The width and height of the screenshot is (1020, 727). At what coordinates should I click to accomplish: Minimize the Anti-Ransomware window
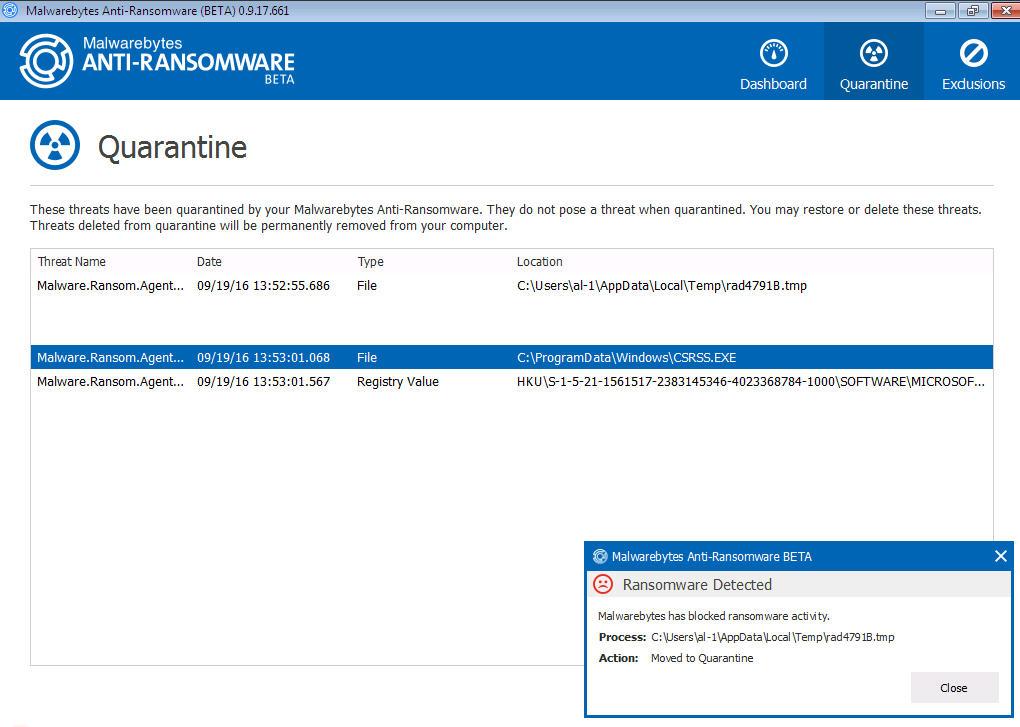pos(940,10)
